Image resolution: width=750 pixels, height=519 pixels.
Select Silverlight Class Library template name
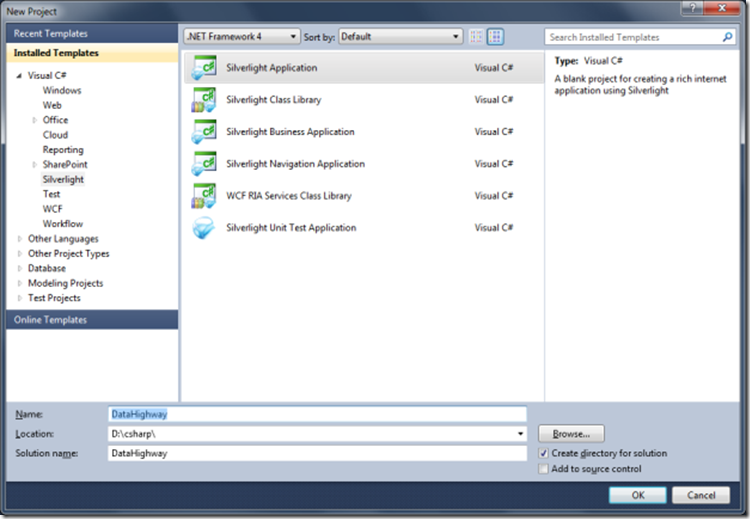click(x=274, y=99)
